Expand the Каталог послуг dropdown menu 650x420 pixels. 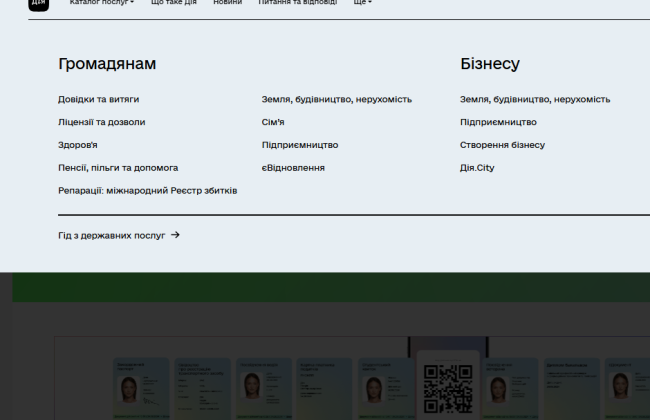(x=102, y=2)
